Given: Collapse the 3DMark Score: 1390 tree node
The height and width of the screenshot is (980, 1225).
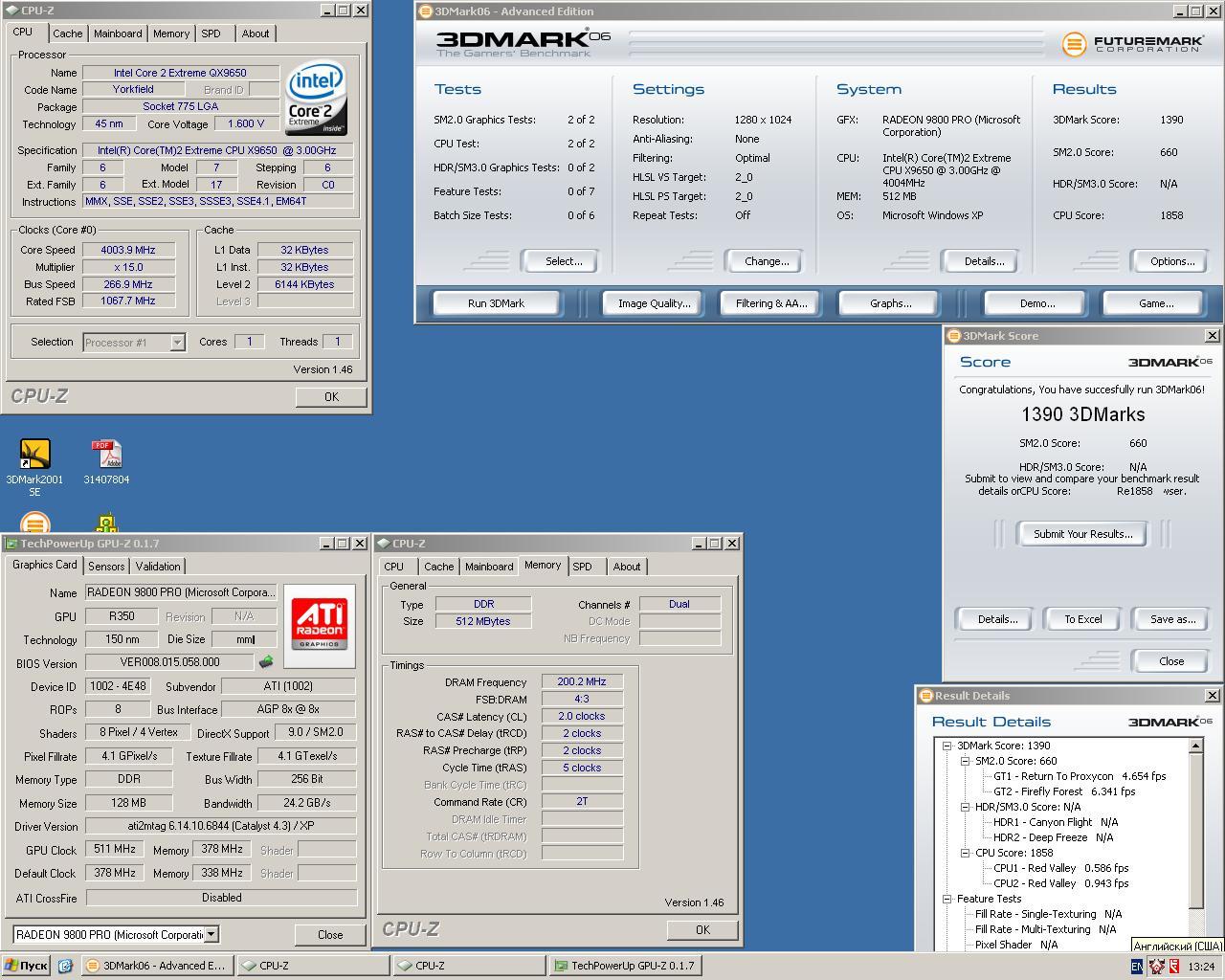Looking at the screenshot, I should tap(947, 746).
